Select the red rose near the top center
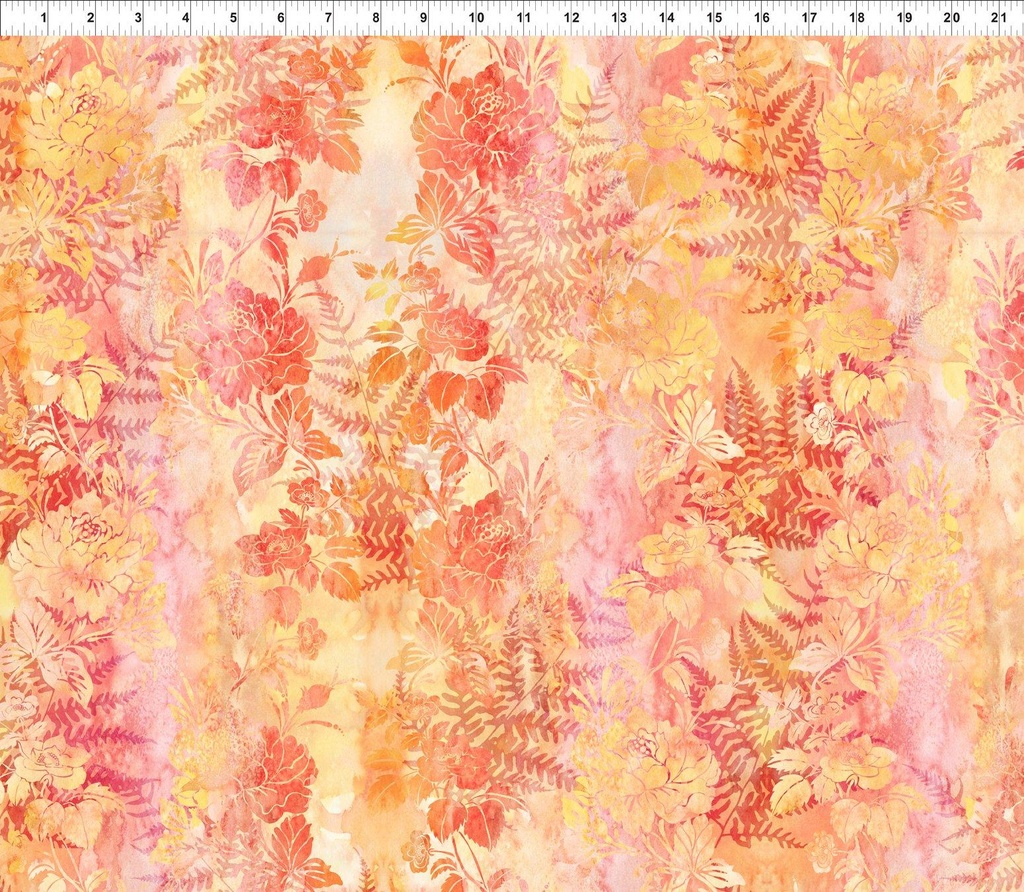Viewport: 1024px width, 892px height. 480,120
